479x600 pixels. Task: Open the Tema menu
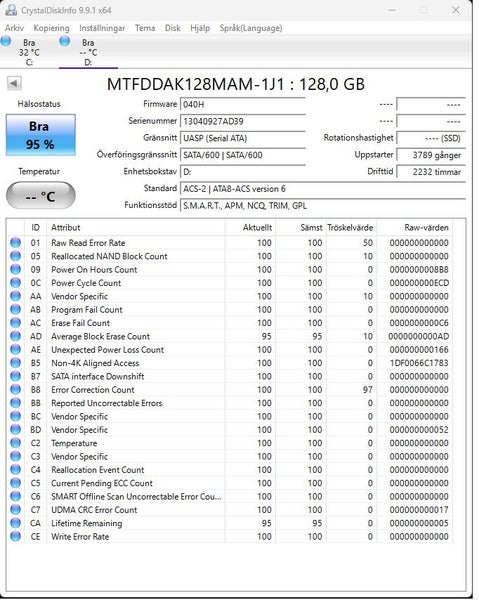coord(145,28)
